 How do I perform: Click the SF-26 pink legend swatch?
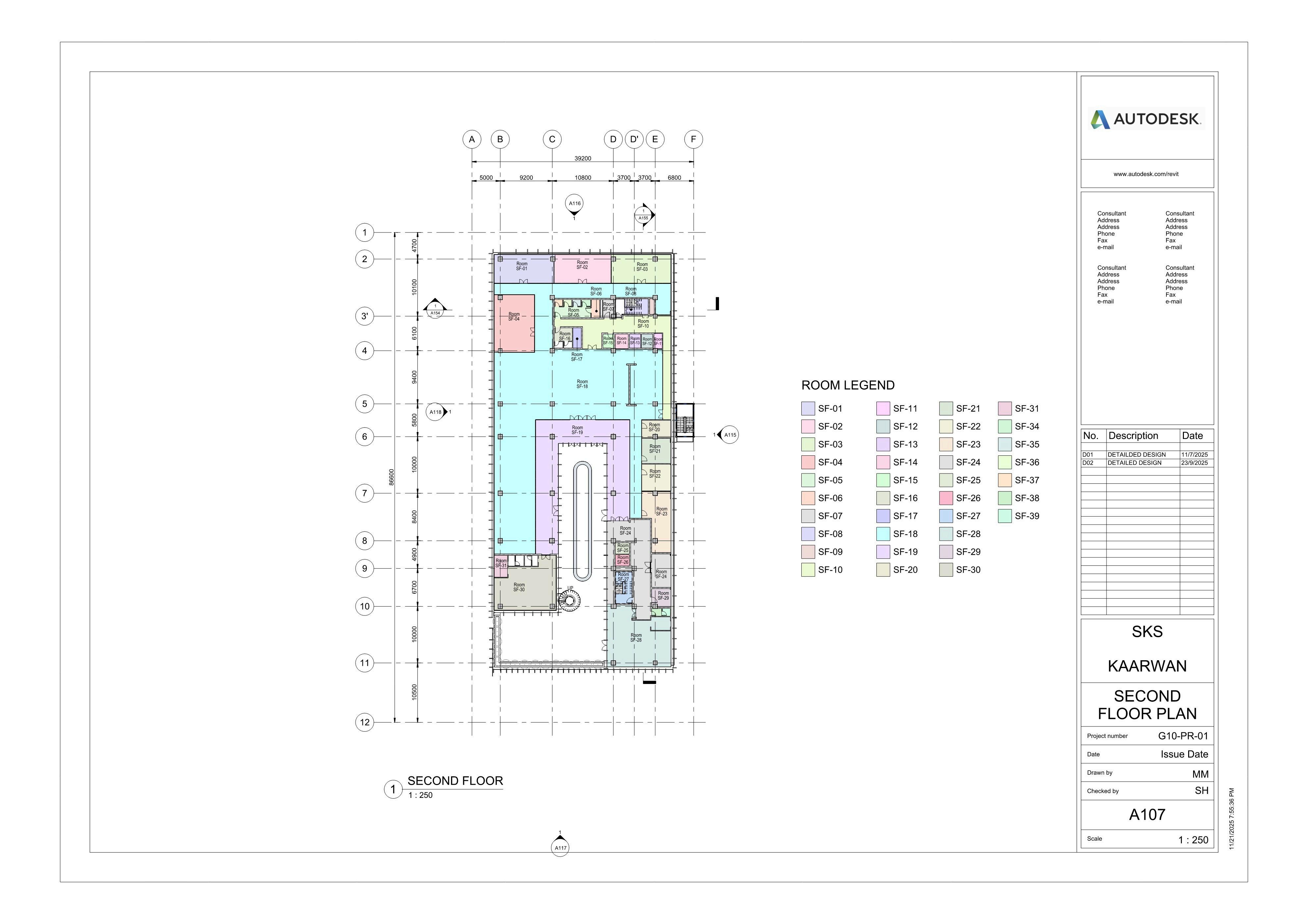tap(946, 499)
